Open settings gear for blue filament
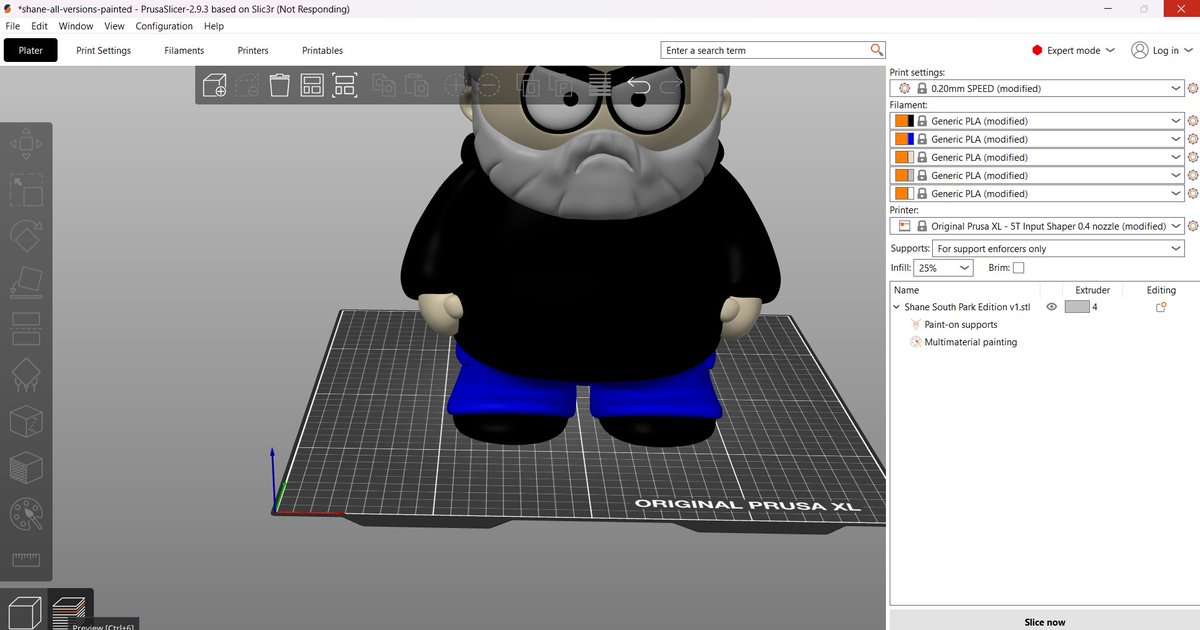This screenshot has width=1200, height=630. [1191, 139]
